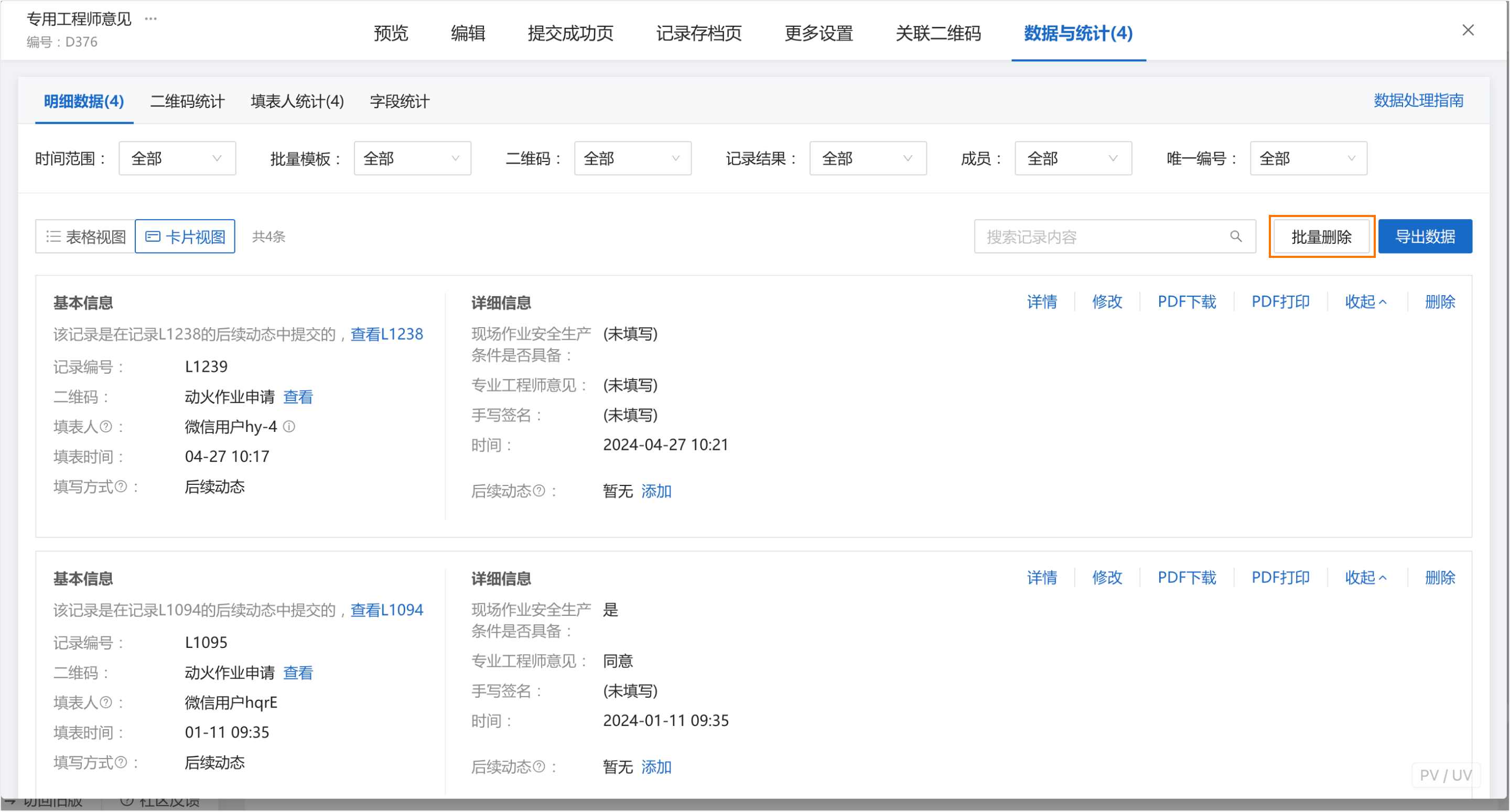Click the 共4条 record count text
This screenshot has width=1510, height=812.
pyautogui.click(x=268, y=236)
